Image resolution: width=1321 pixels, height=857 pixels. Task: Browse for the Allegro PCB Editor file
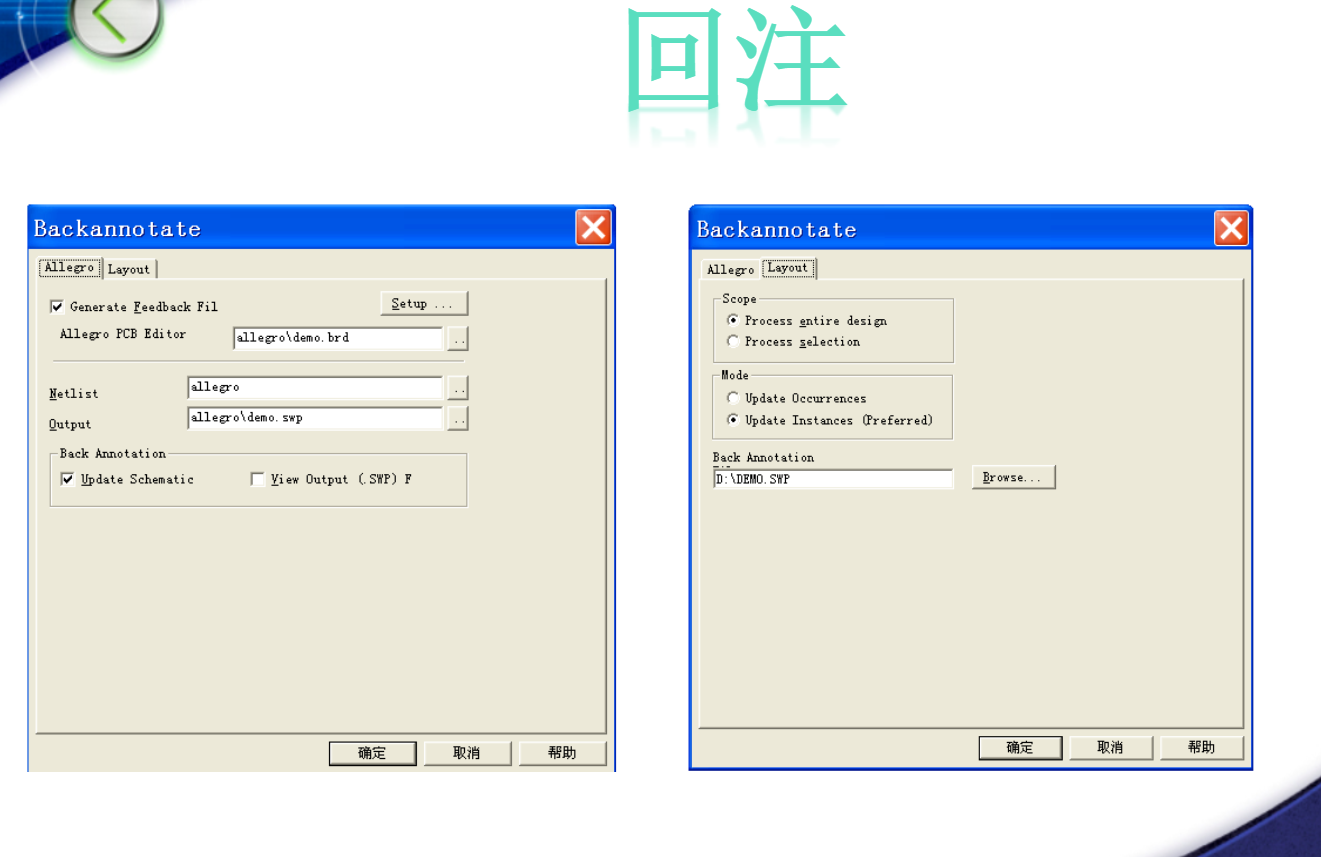pos(458,339)
